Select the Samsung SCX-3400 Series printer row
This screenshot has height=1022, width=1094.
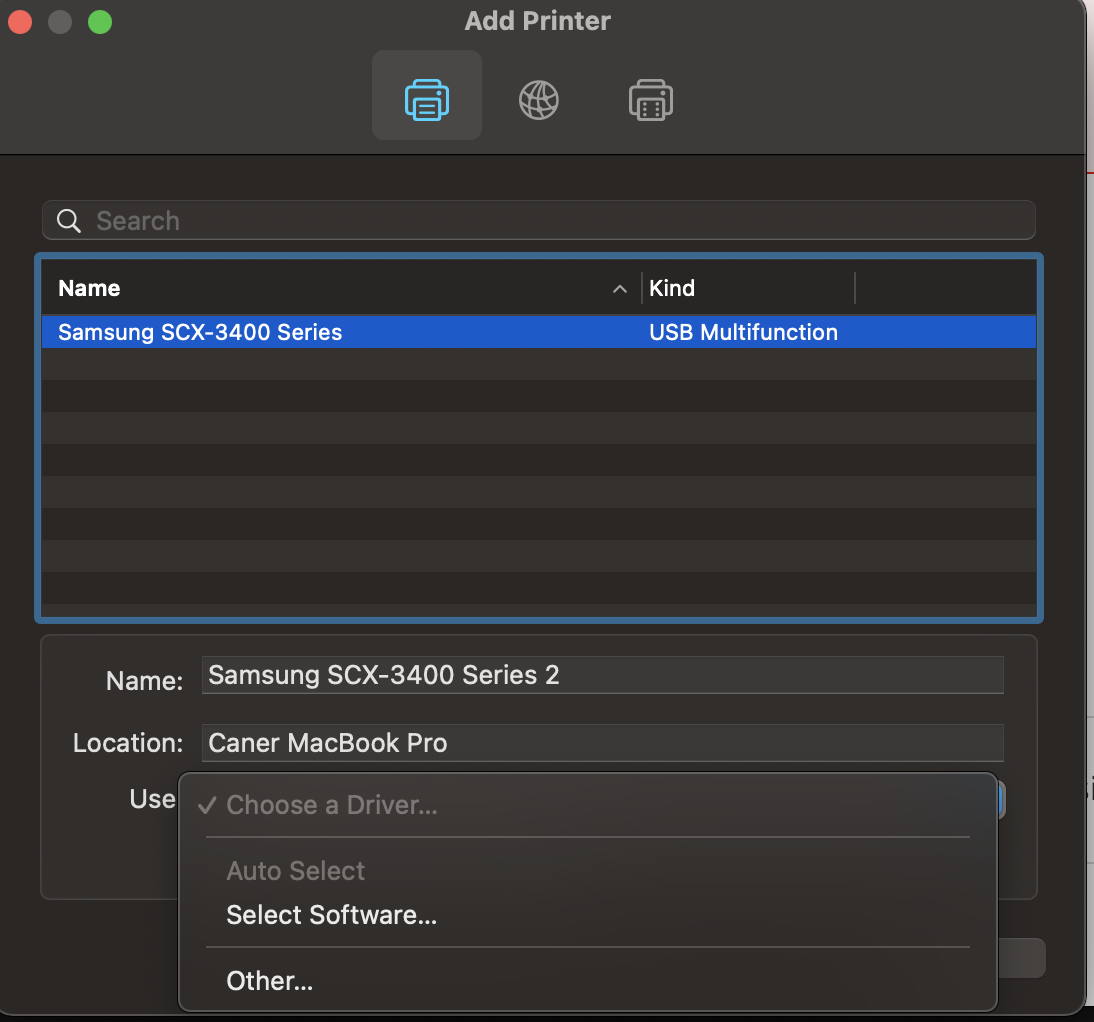click(x=539, y=332)
